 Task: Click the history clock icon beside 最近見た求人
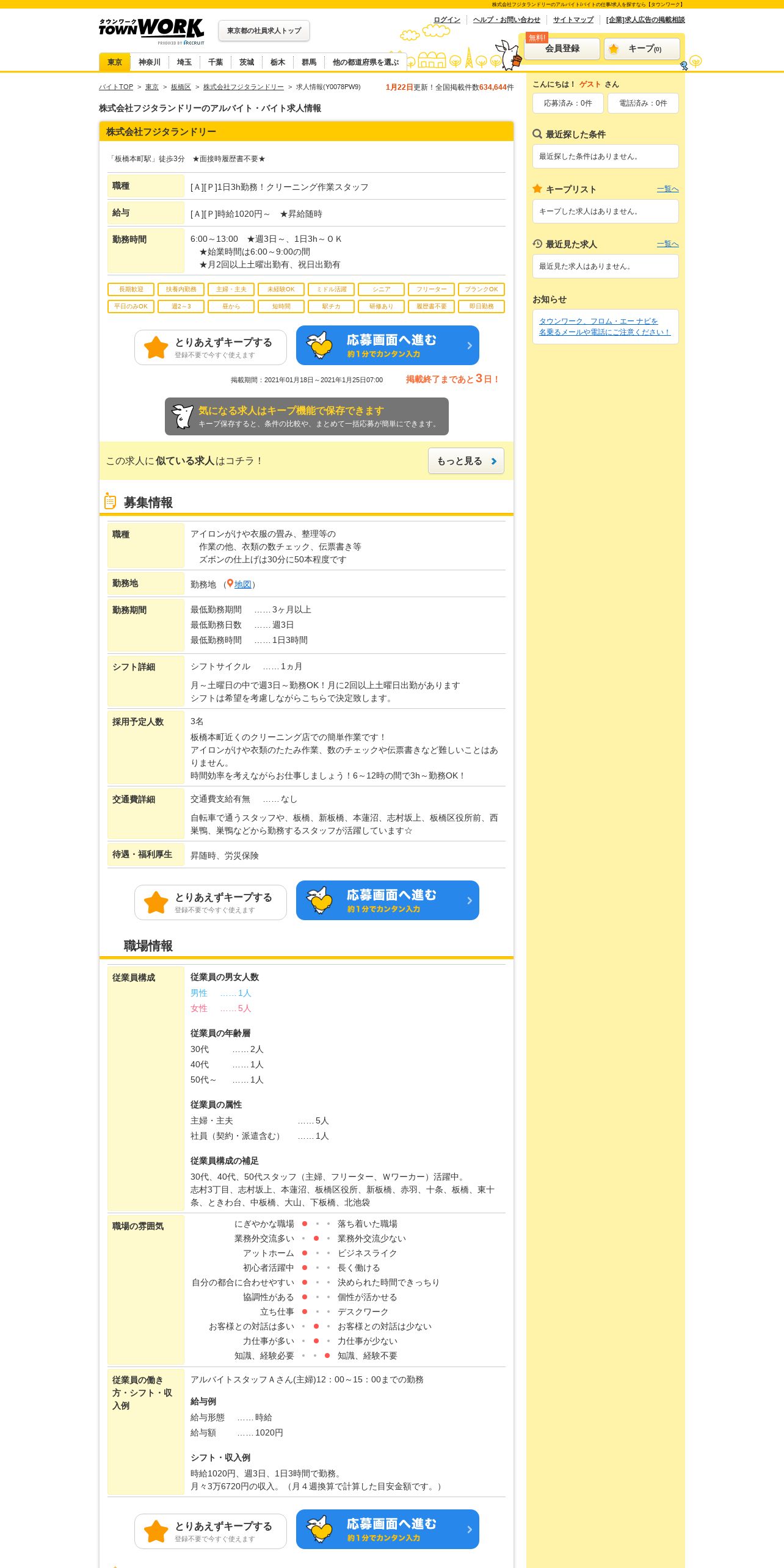pyautogui.click(x=537, y=244)
